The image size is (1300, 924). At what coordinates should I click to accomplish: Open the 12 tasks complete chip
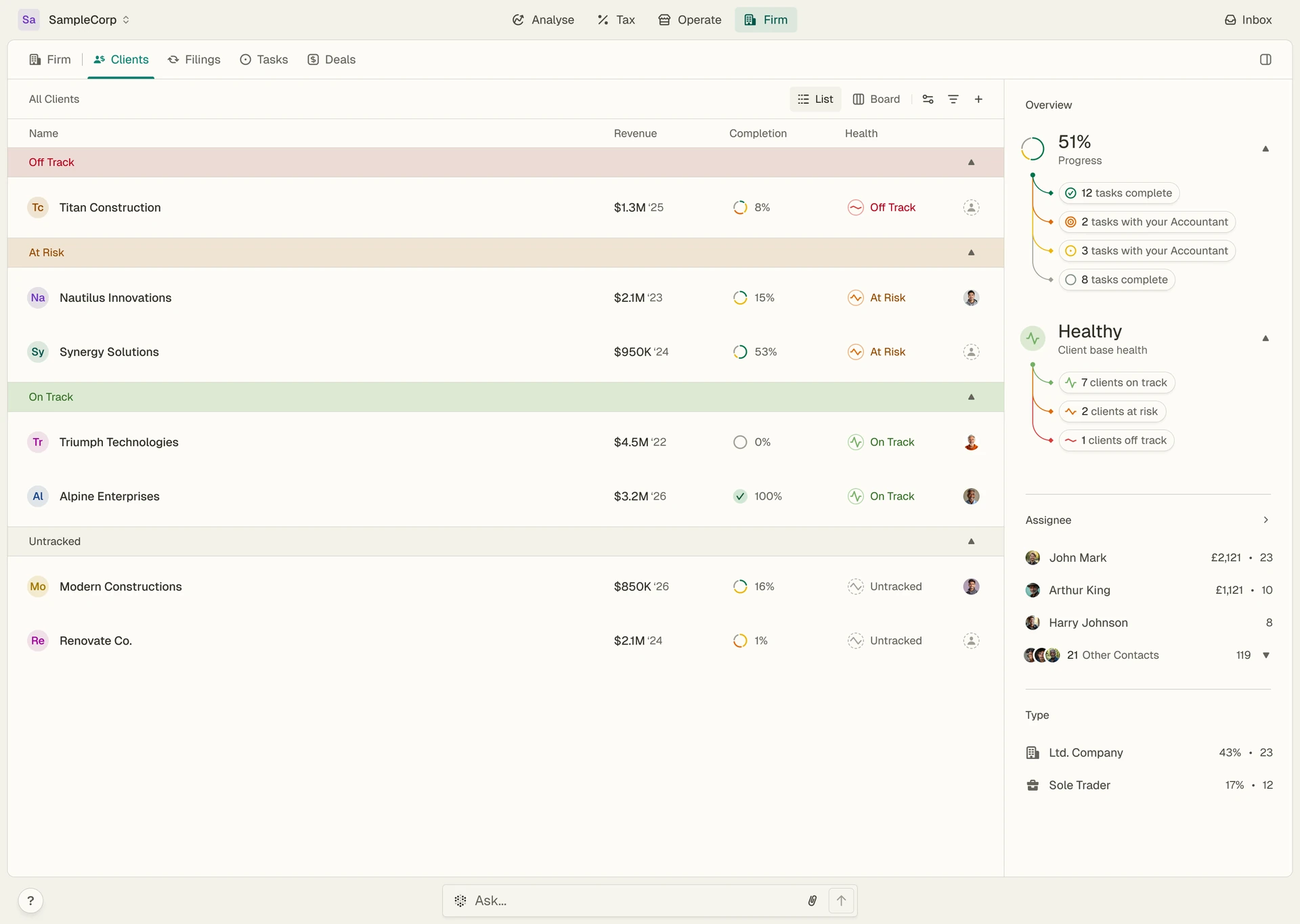1119,193
